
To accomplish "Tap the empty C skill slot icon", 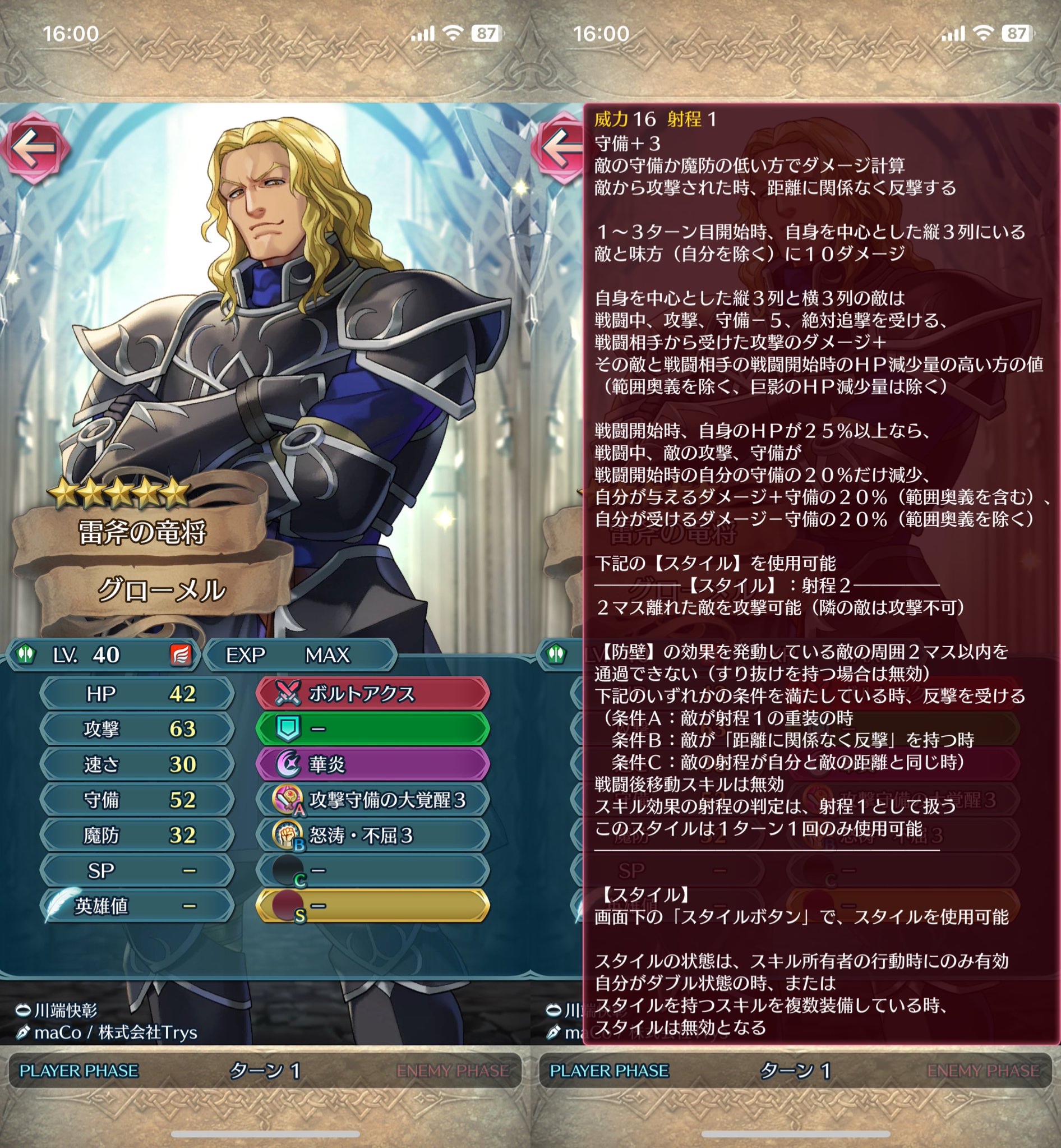I will [289, 870].
